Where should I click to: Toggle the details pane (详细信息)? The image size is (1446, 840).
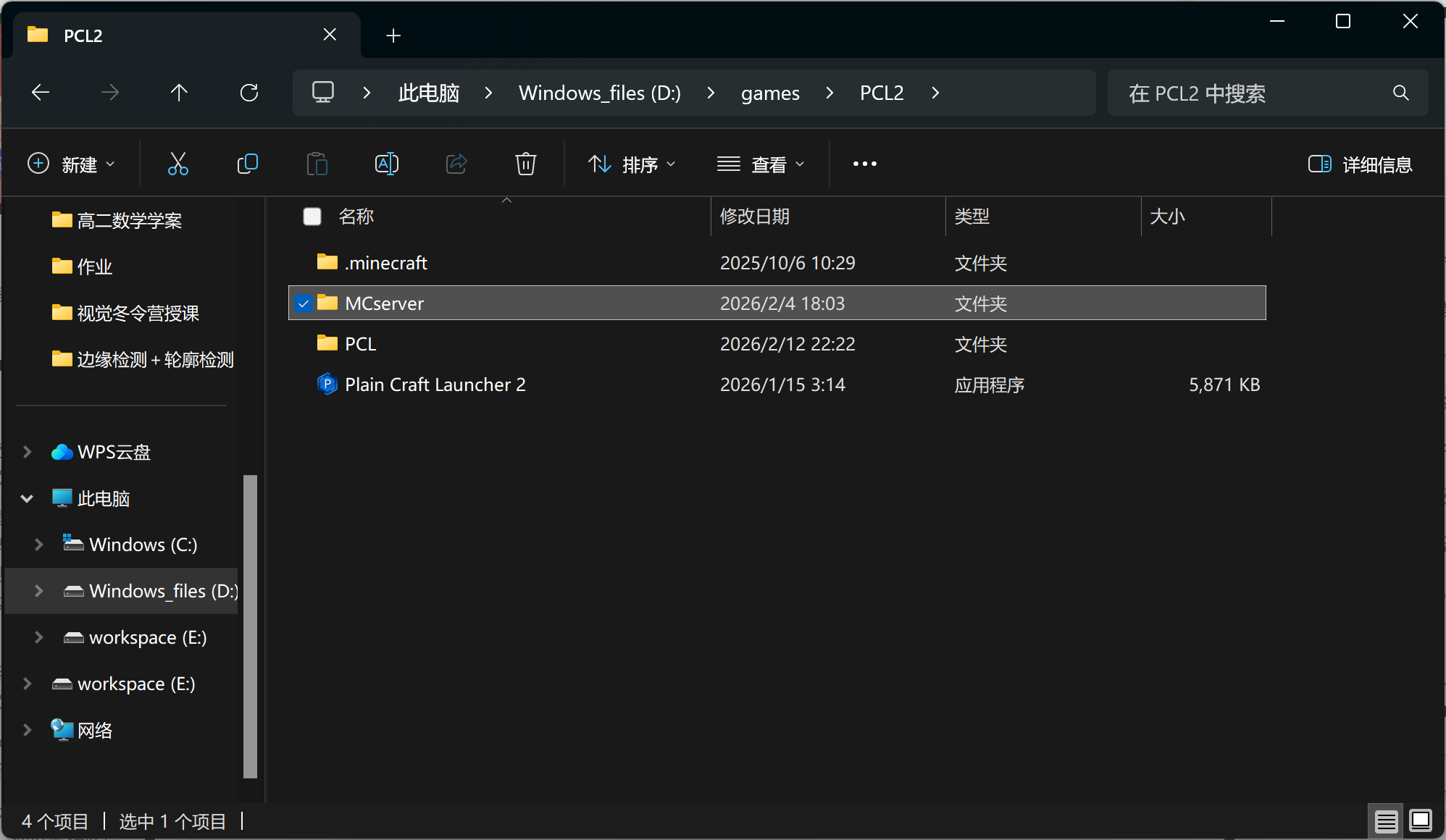pos(1360,164)
